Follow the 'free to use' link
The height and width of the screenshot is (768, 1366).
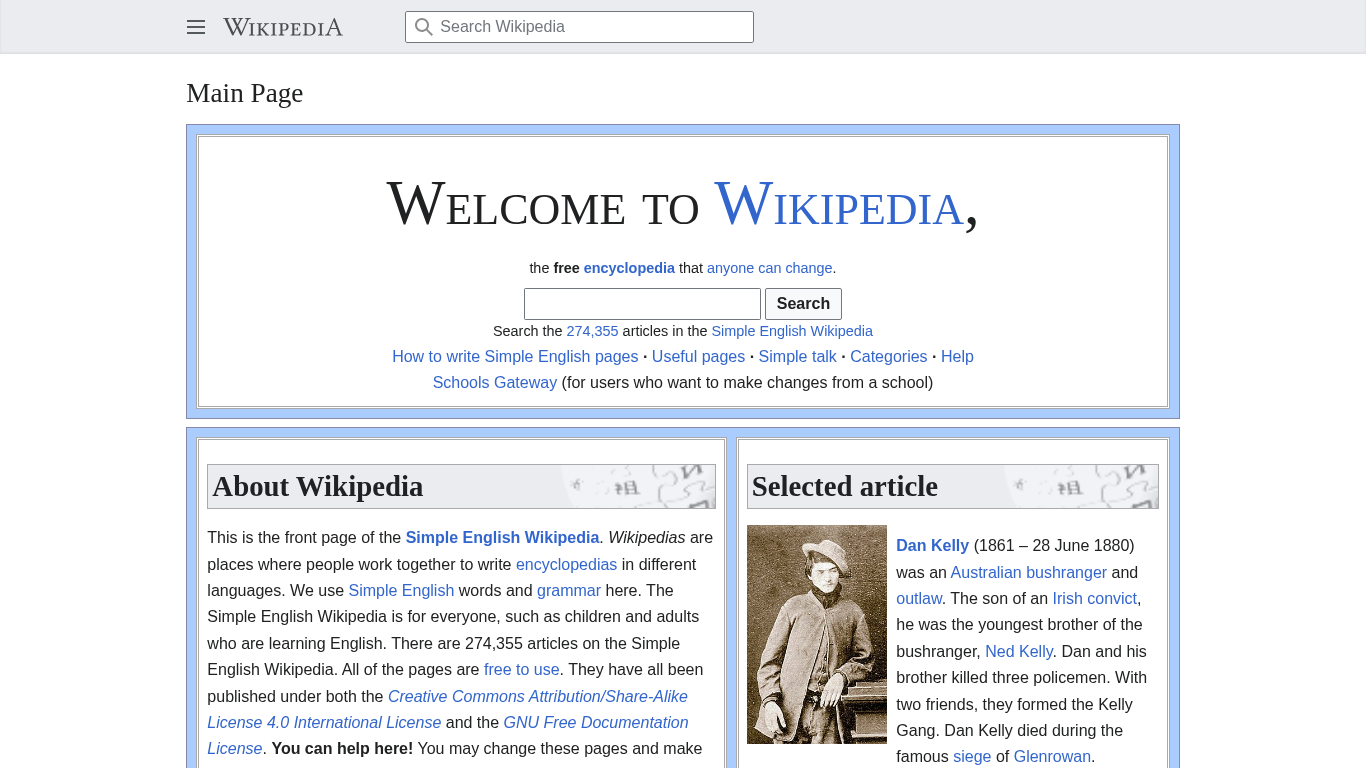[522, 670]
